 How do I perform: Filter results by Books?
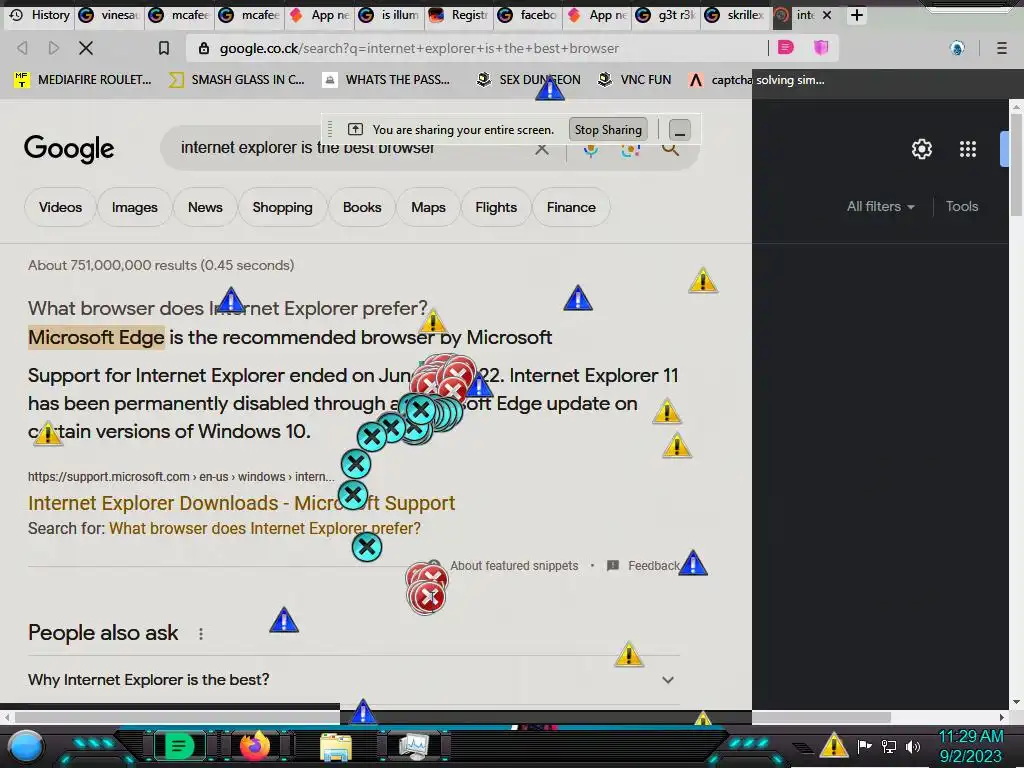tap(362, 208)
